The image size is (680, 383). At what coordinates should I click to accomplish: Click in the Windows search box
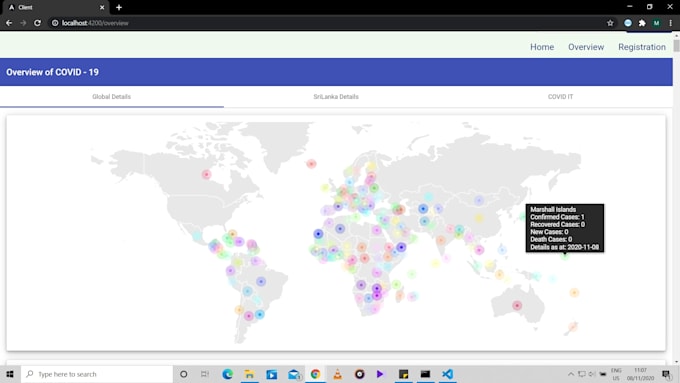(97, 374)
